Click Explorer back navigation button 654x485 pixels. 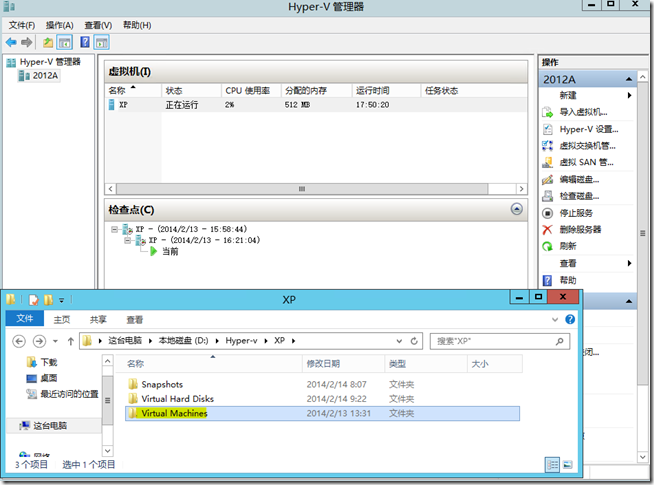tap(19, 341)
